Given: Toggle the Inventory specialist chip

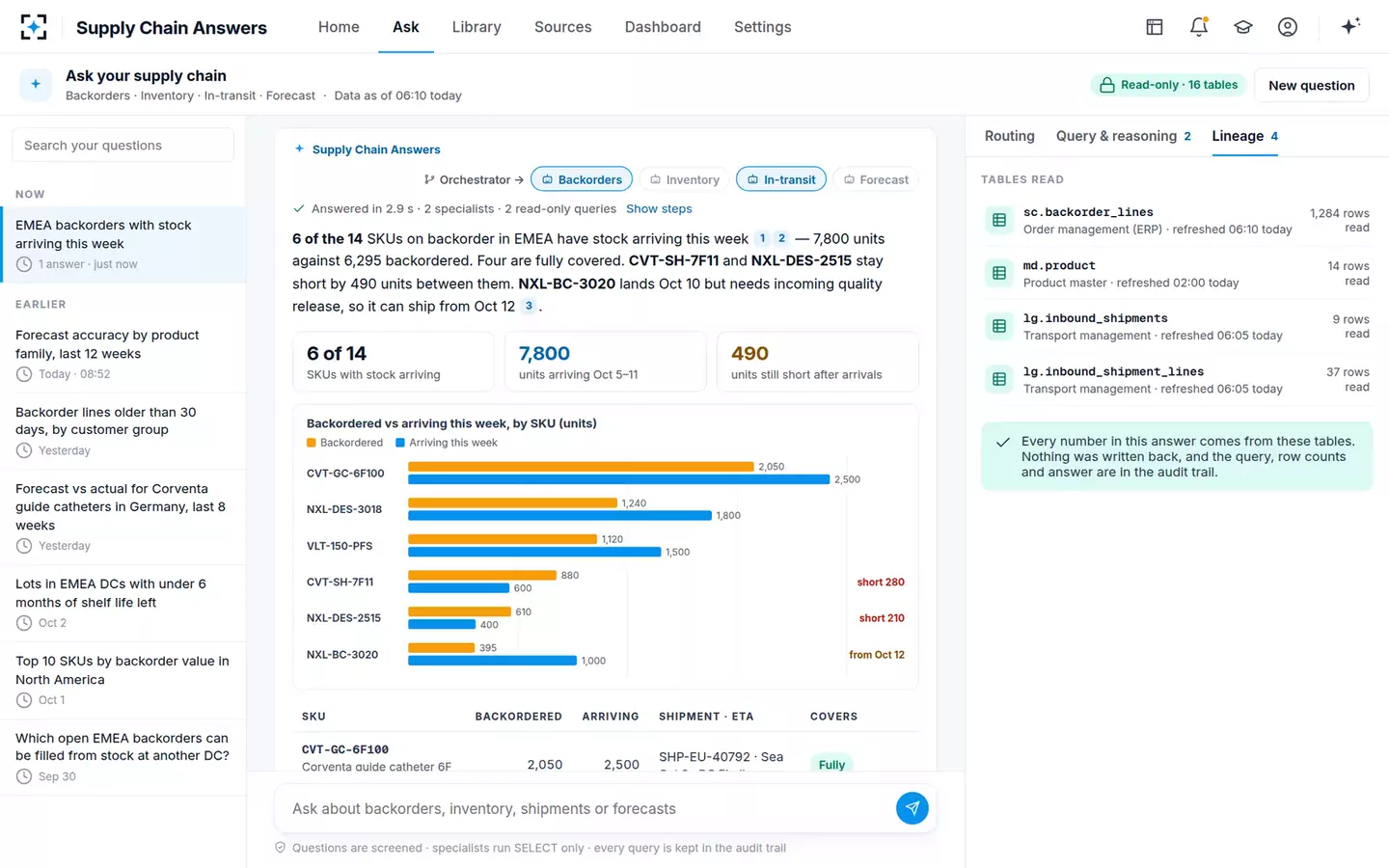Looking at the screenshot, I should click(x=684, y=179).
